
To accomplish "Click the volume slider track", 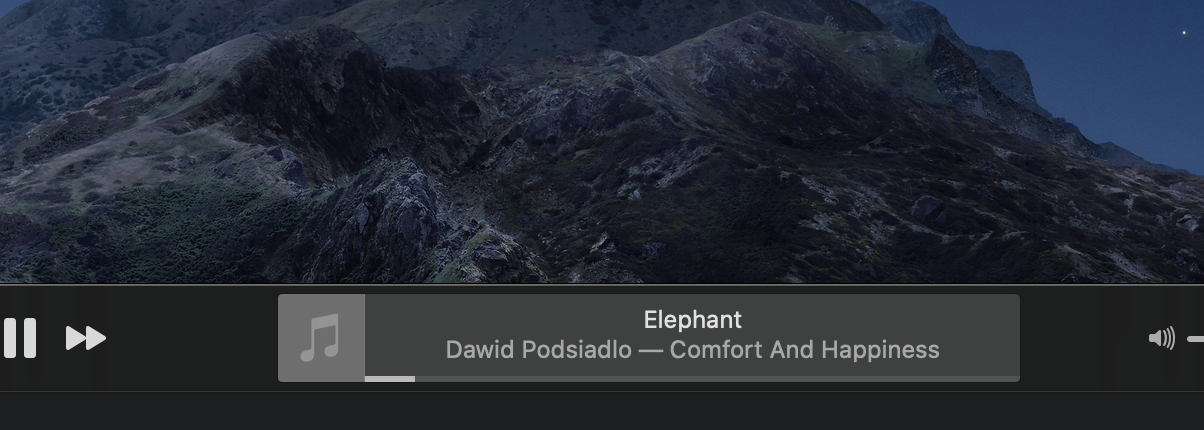I will 1195,340.
